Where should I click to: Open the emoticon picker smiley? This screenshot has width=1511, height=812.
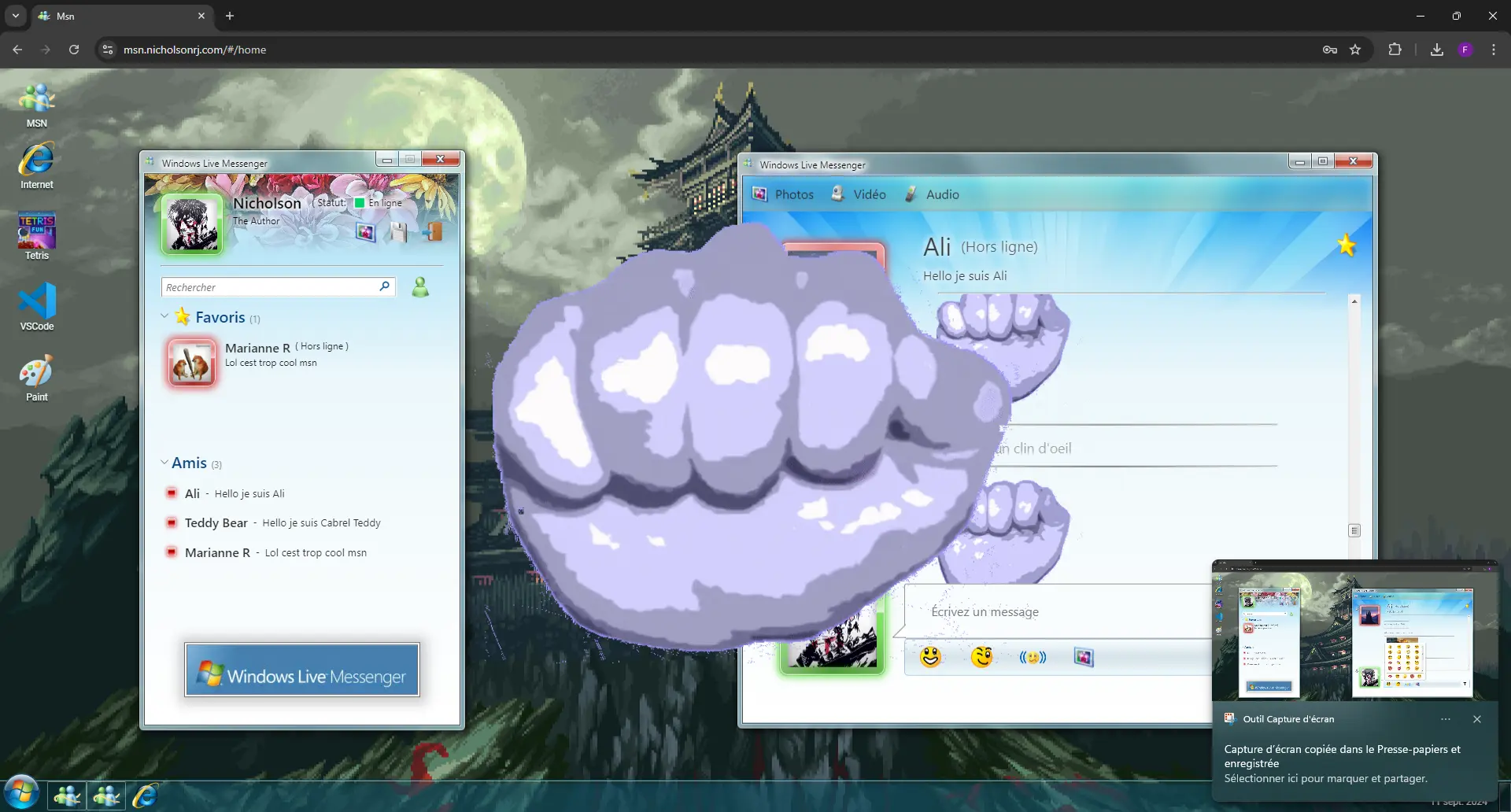[x=930, y=657]
